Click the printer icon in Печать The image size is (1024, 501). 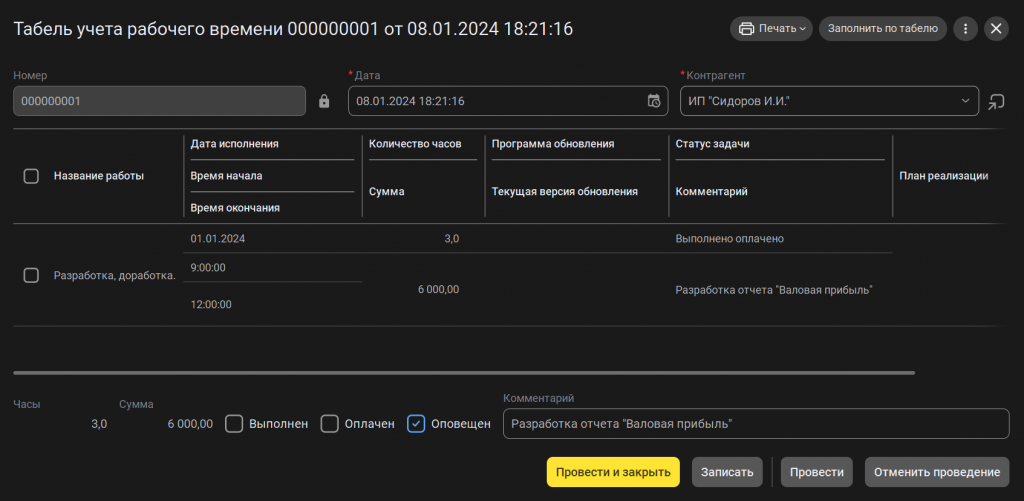(x=746, y=29)
